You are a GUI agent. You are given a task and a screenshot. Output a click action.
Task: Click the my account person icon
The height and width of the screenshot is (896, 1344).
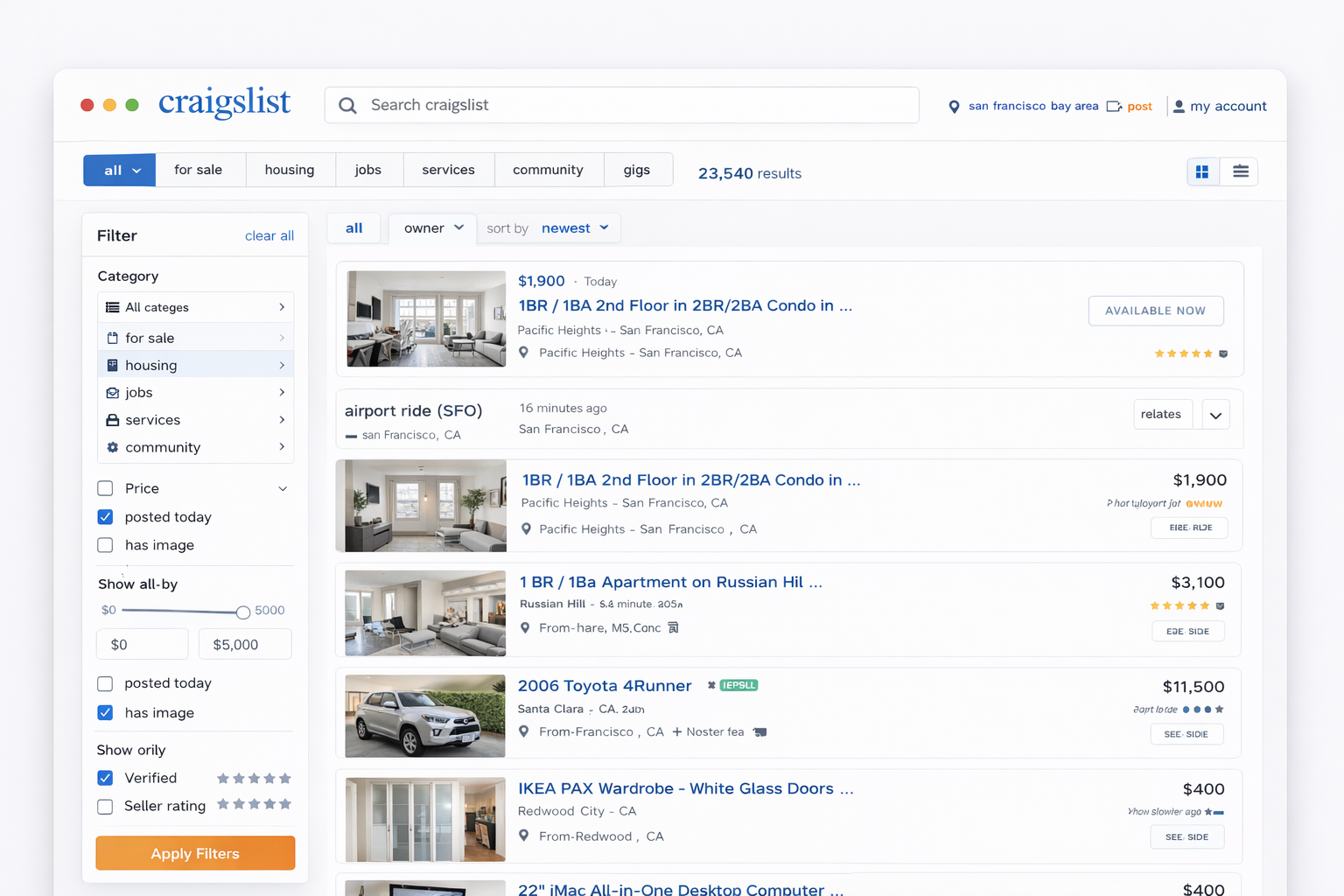point(1179,107)
